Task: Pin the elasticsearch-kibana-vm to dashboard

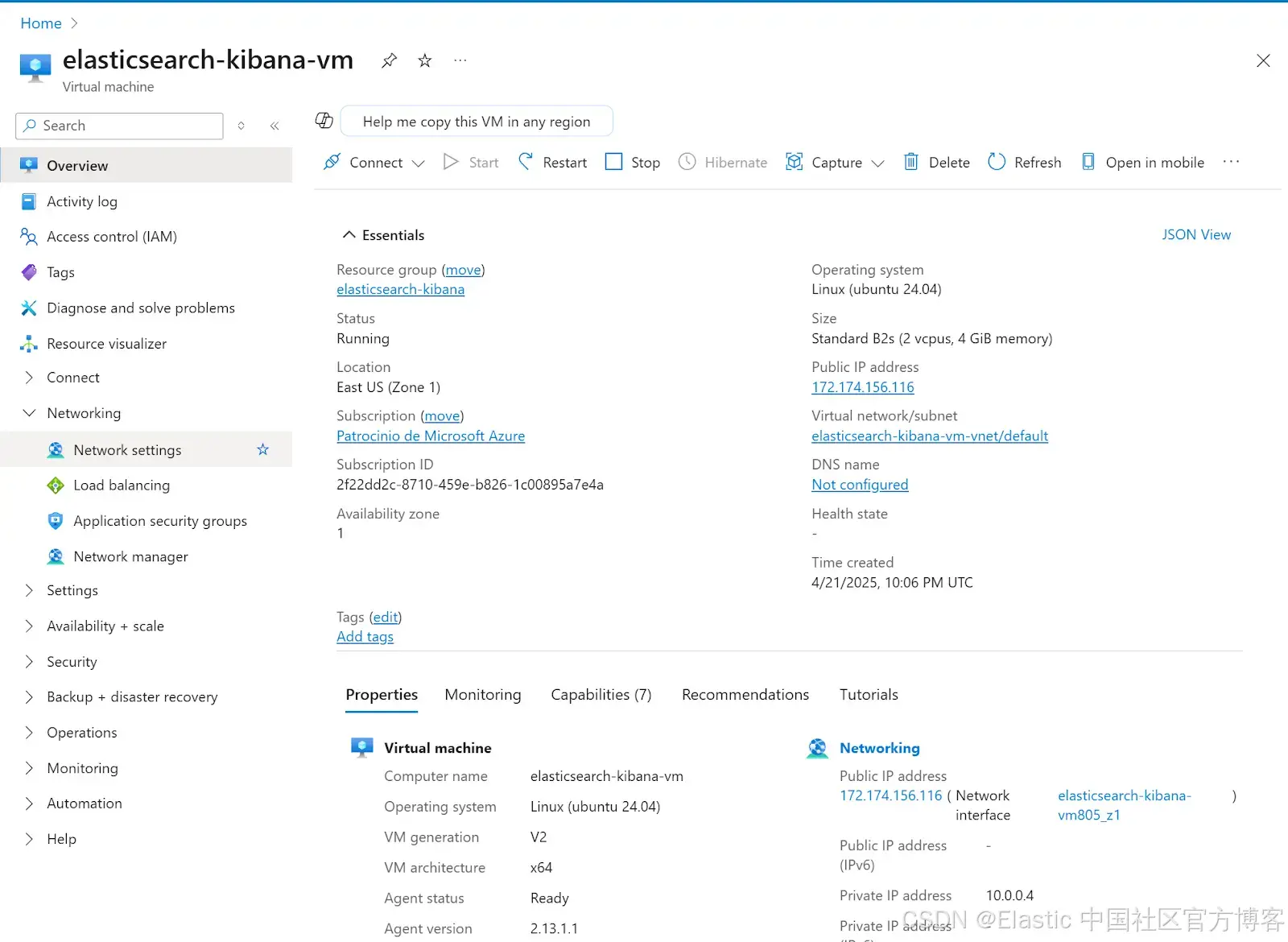Action: tap(389, 60)
